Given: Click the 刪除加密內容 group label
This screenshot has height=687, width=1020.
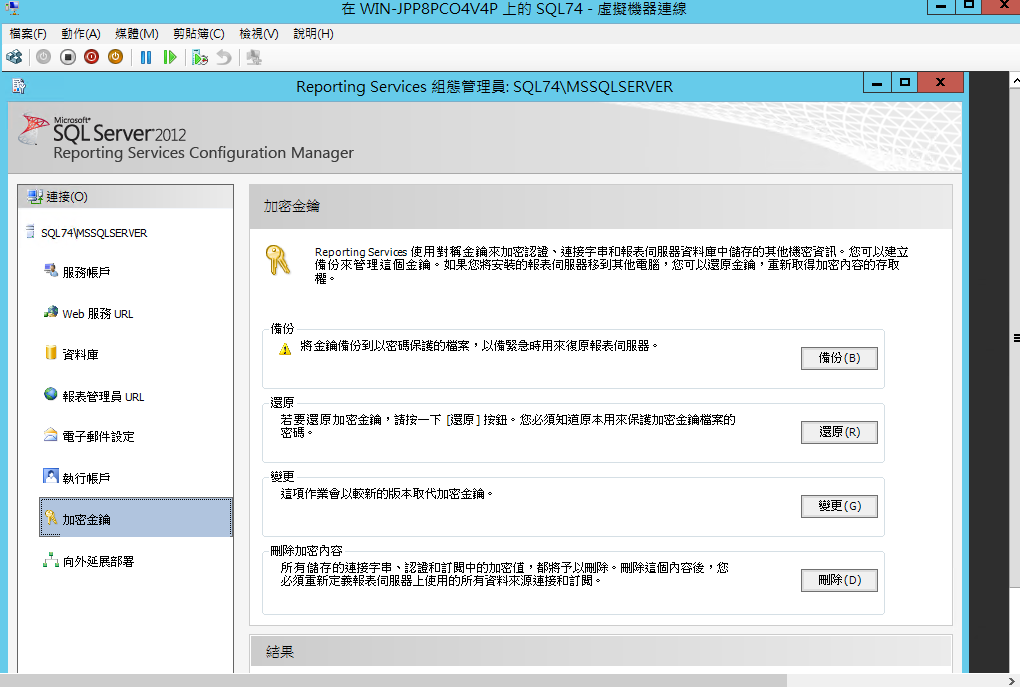Looking at the screenshot, I should (306, 550).
